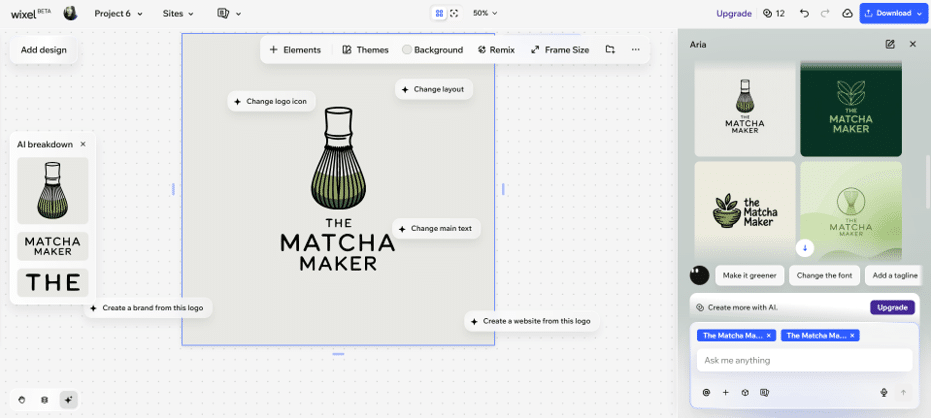Close the Aria panel
The image size is (931, 418).
click(x=913, y=44)
